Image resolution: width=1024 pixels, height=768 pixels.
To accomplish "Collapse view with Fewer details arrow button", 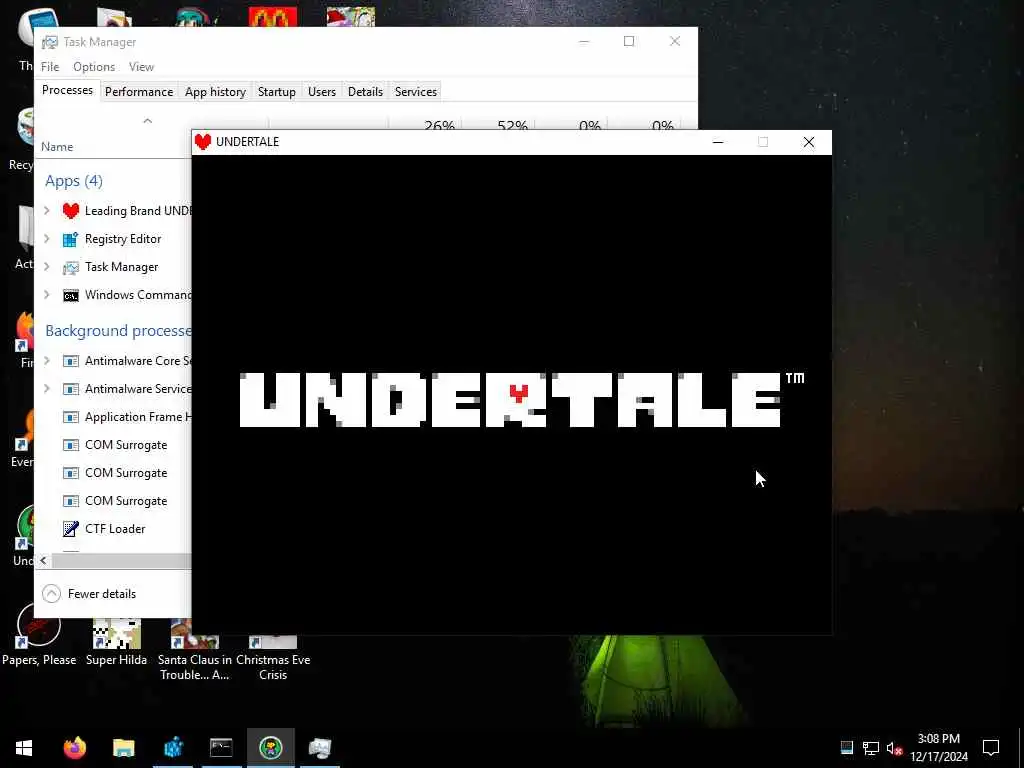I will (x=52, y=594).
